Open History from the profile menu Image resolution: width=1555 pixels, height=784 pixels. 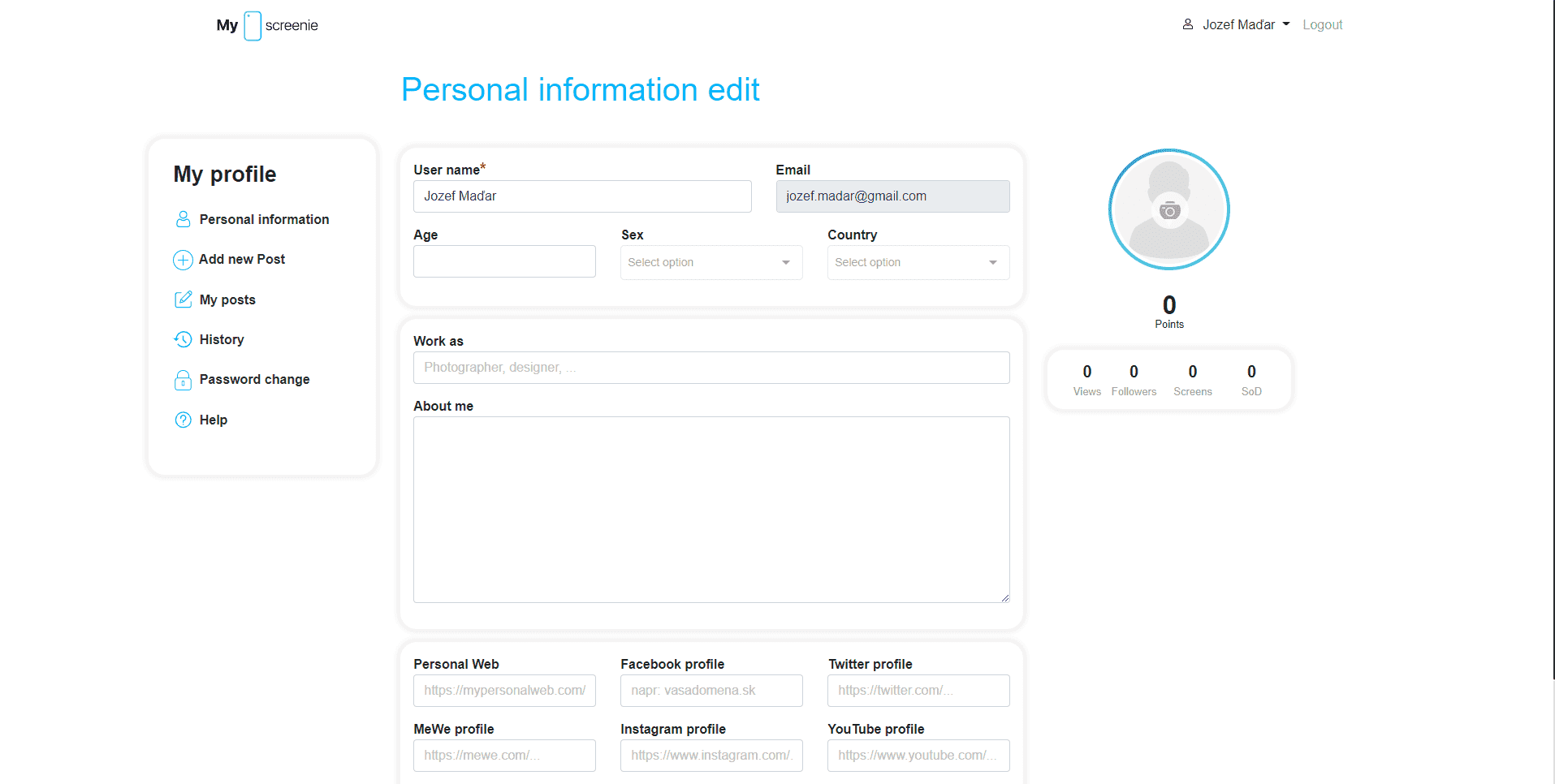222,340
